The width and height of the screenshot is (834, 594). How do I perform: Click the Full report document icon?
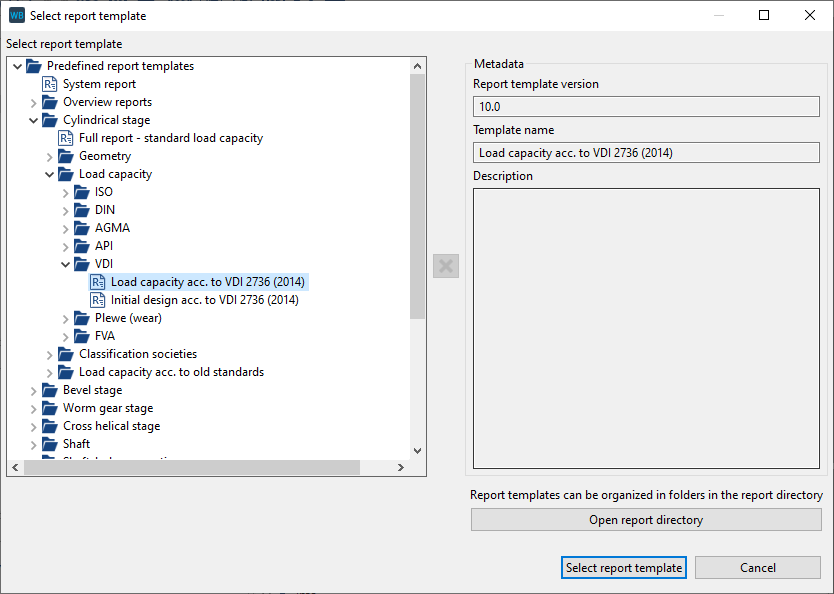[x=66, y=138]
